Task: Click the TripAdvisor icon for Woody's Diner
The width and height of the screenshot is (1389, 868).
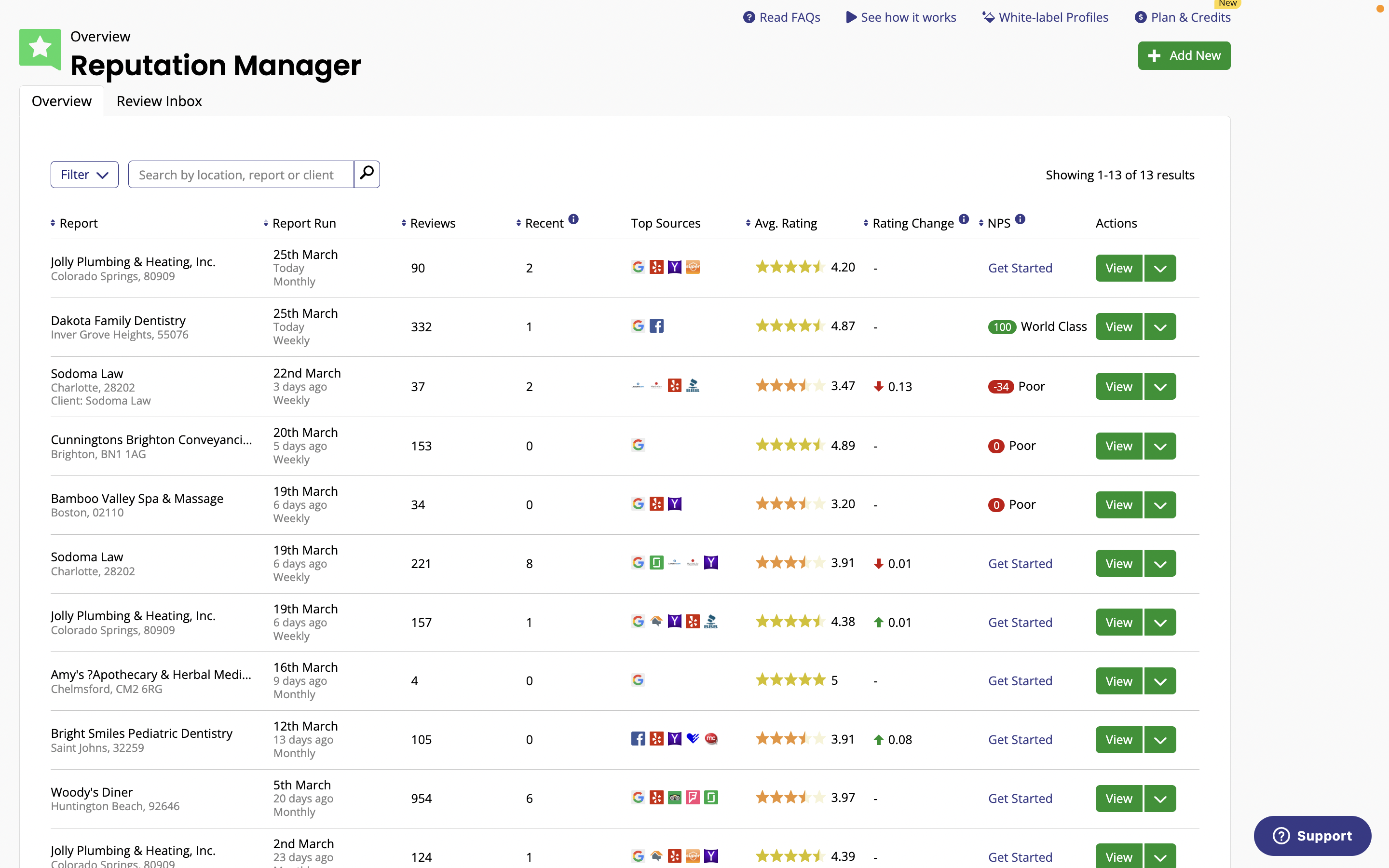Action: click(674, 798)
